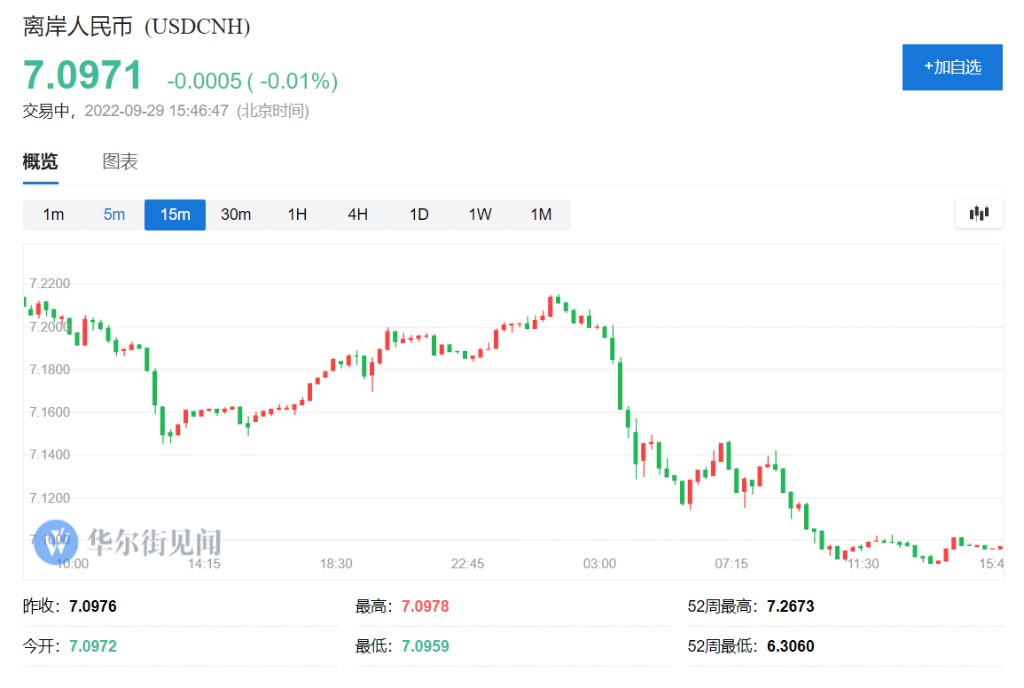Image resolution: width=1024 pixels, height=688 pixels.
Task: Click the 离岸人民币 (USDCNH) title
Action: 136,27
